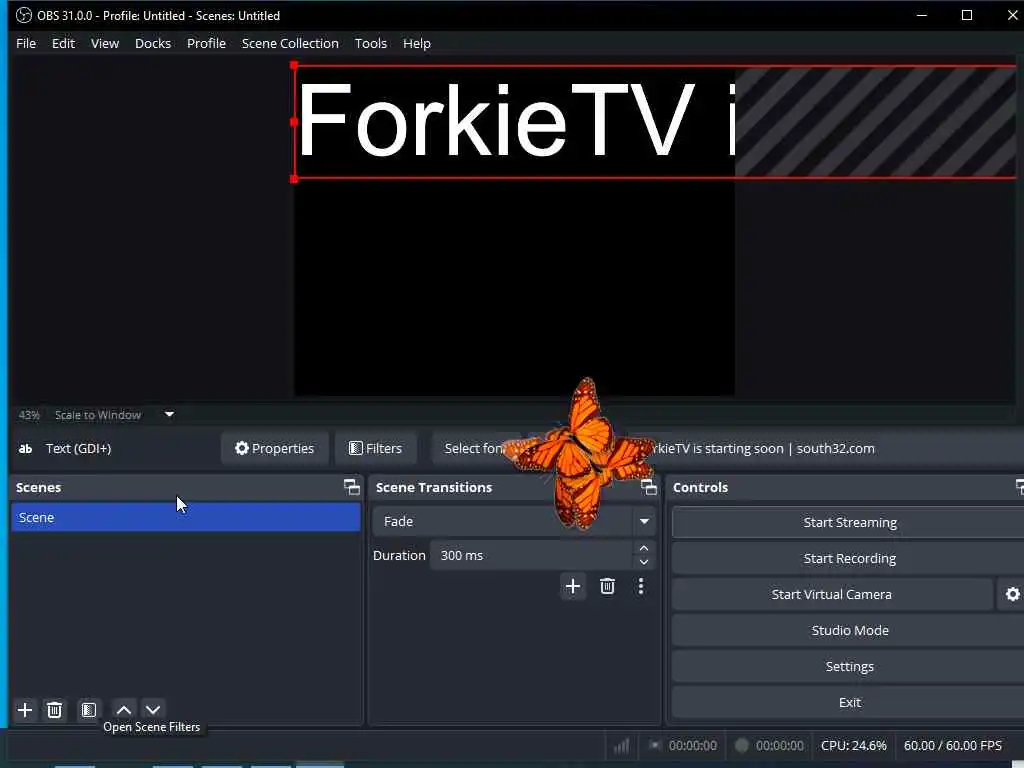Move scene down with arrow icon
Viewport: 1024px width, 768px height.
pos(153,710)
